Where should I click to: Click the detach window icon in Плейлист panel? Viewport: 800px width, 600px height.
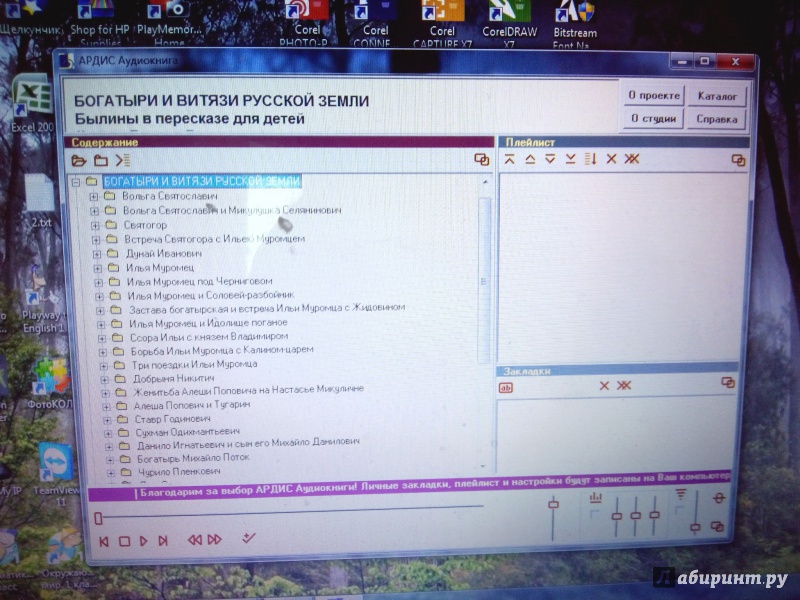[738, 160]
